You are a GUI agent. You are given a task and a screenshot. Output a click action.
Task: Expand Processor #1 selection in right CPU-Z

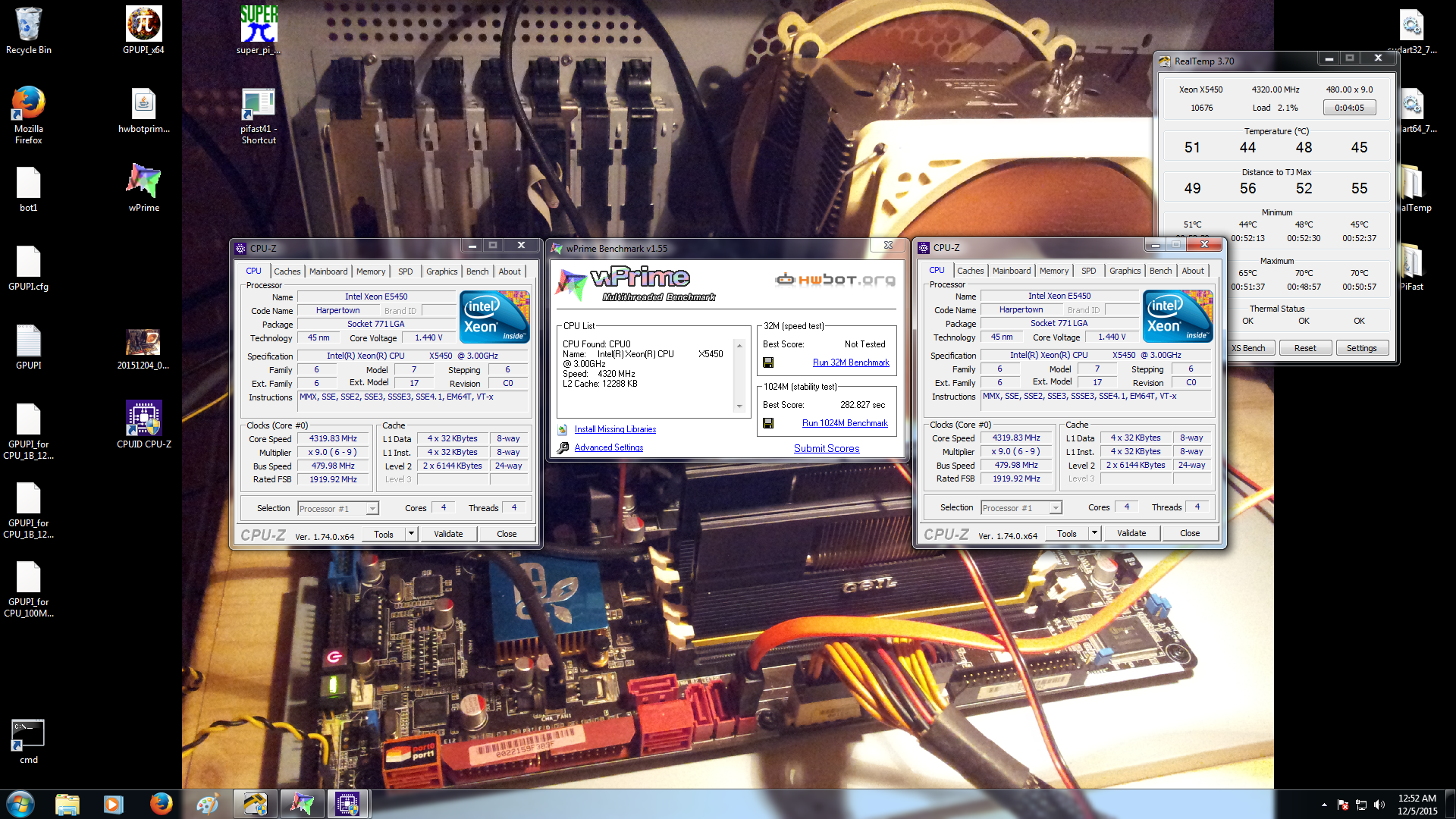point(1056,508)
